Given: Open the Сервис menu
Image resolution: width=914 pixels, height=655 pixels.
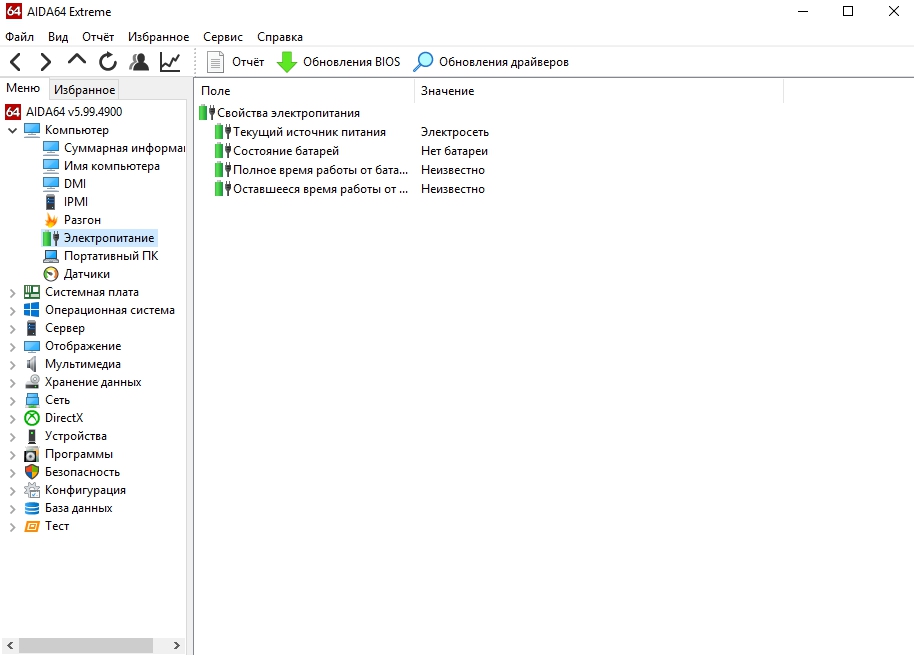Looking at the screenshot, I should click(223, 37).
